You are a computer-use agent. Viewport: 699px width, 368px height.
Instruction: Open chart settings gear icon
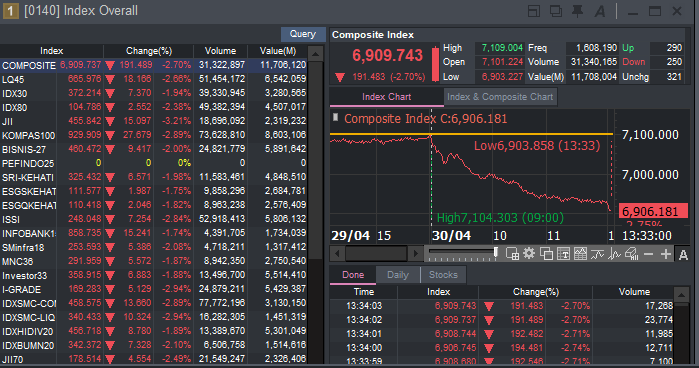tap(529, 254)
